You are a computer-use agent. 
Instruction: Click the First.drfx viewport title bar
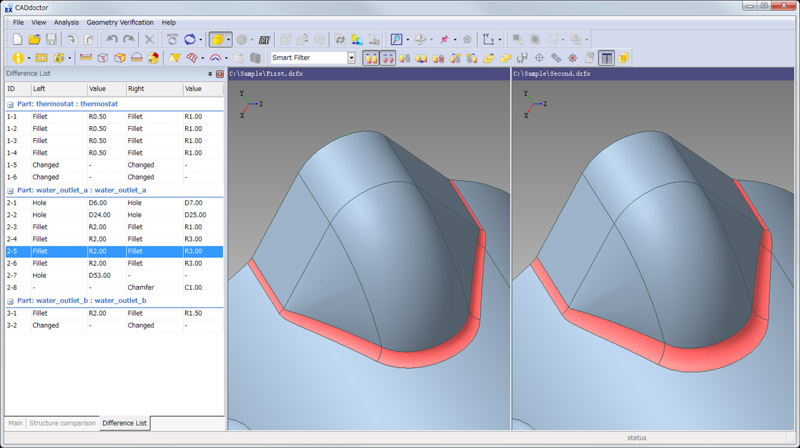pos(368,74)
